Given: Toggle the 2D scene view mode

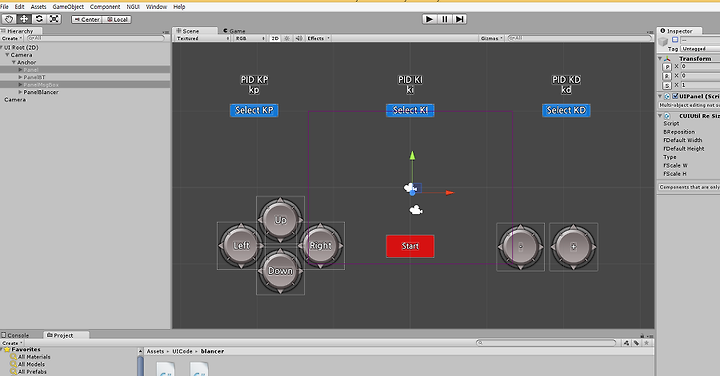Looking at the screenshot, I should 275,39.
